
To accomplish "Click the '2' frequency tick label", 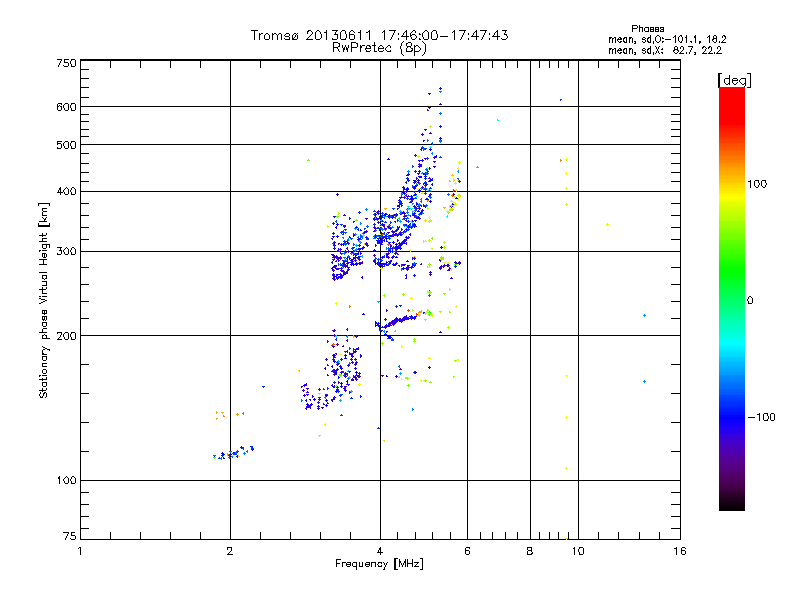I will (x=230, y=551).
